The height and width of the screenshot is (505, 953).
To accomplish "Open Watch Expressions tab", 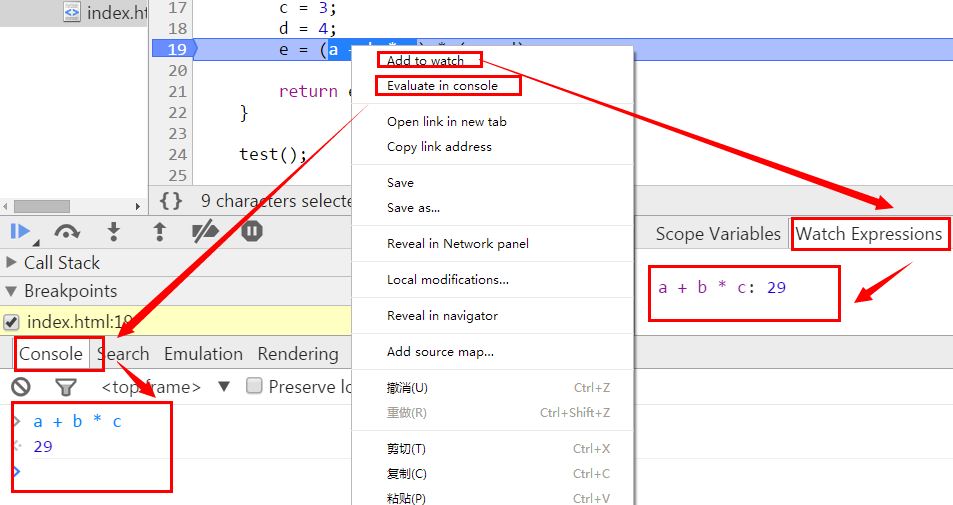I will tap(869, 234).
